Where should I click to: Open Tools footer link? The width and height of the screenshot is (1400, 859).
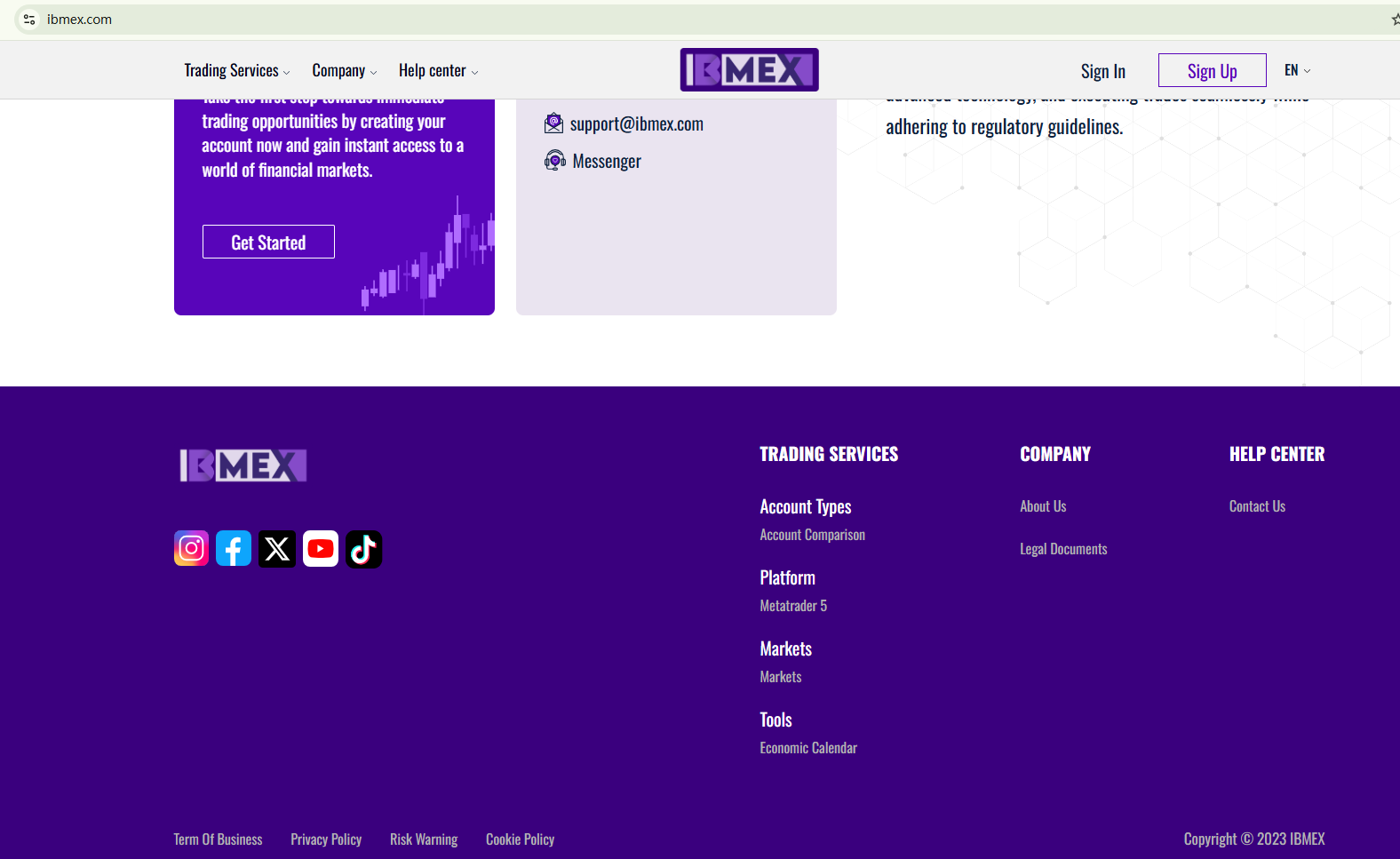tap(776, 720)
